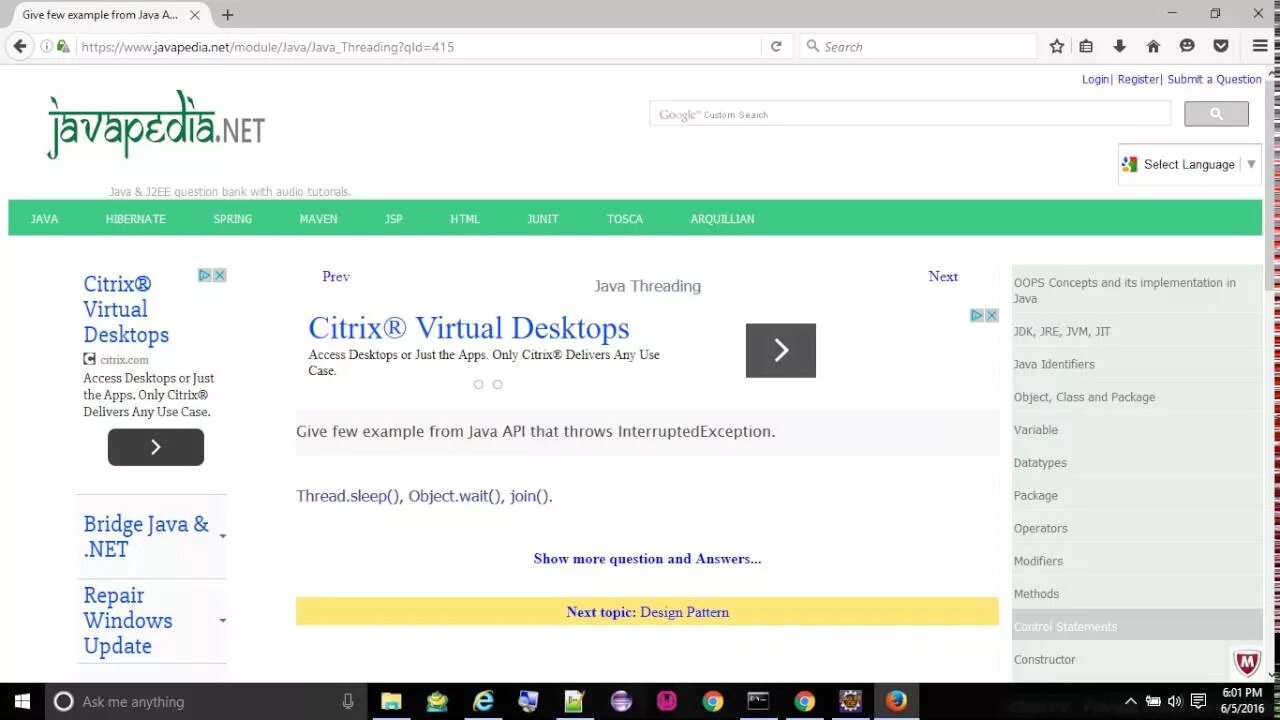Focus the Google Custom Search field
The height and width of the screenshot is (720, 1280).
[x=910, y=114]
